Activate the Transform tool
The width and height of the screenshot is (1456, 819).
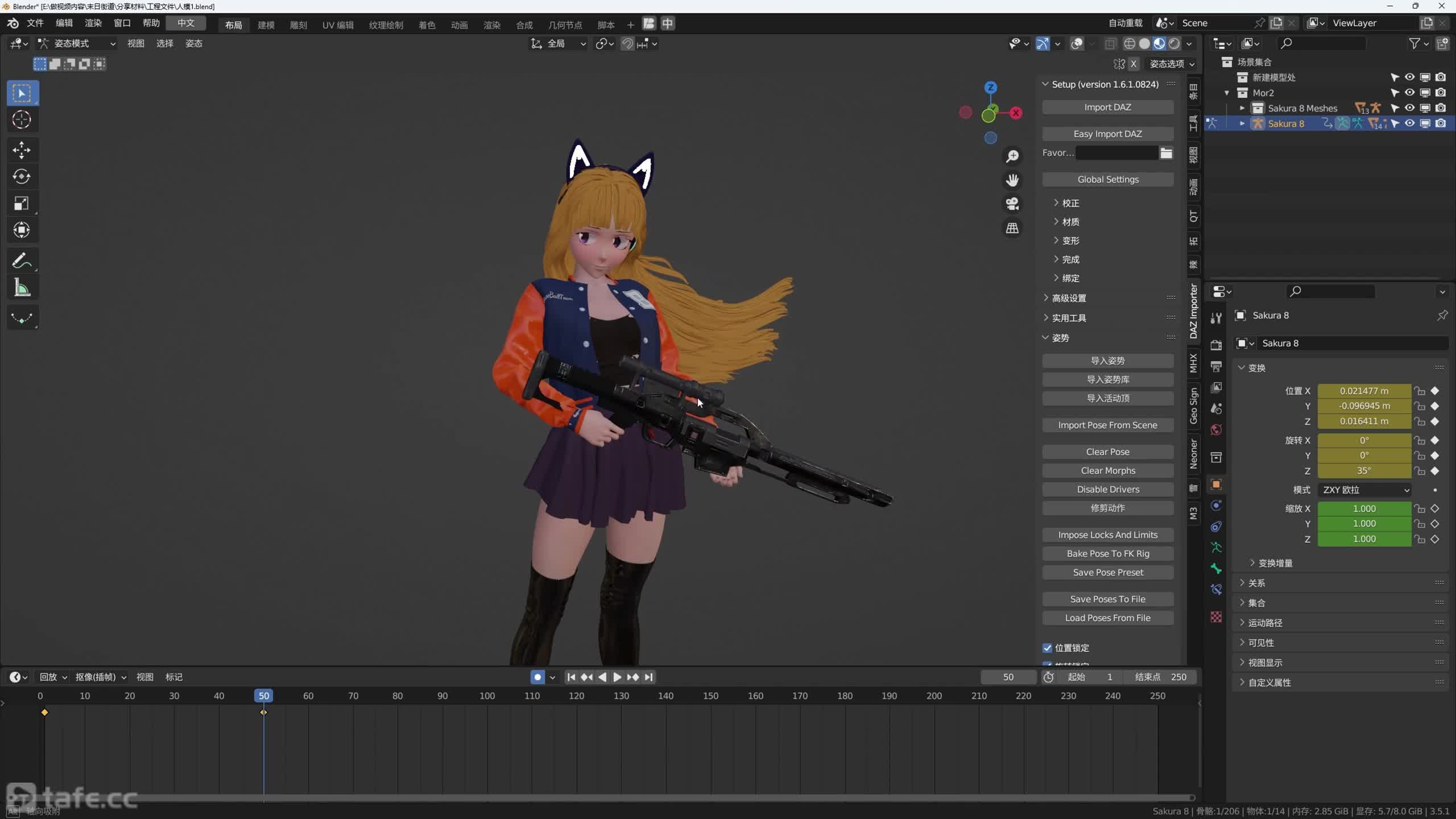[22, 230]
